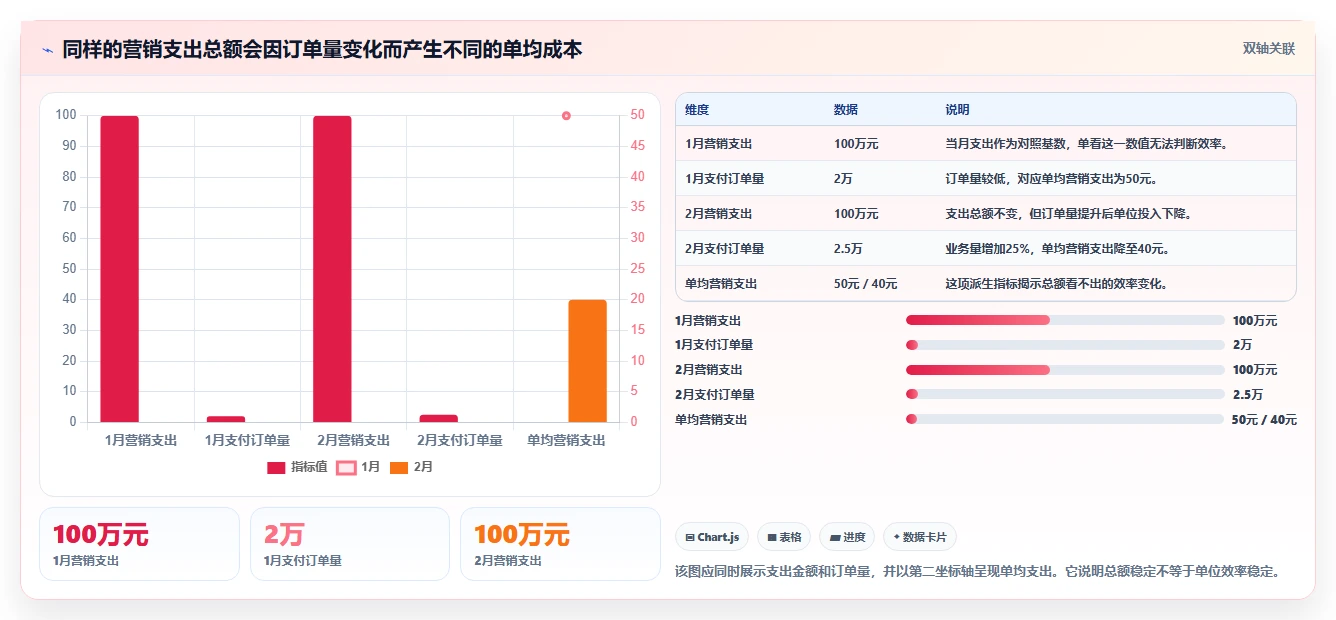Click the 2月营销支出 bar in chart
This screenshot has width=1336, height=620.
pyautogui.click(x=332, y=269)
